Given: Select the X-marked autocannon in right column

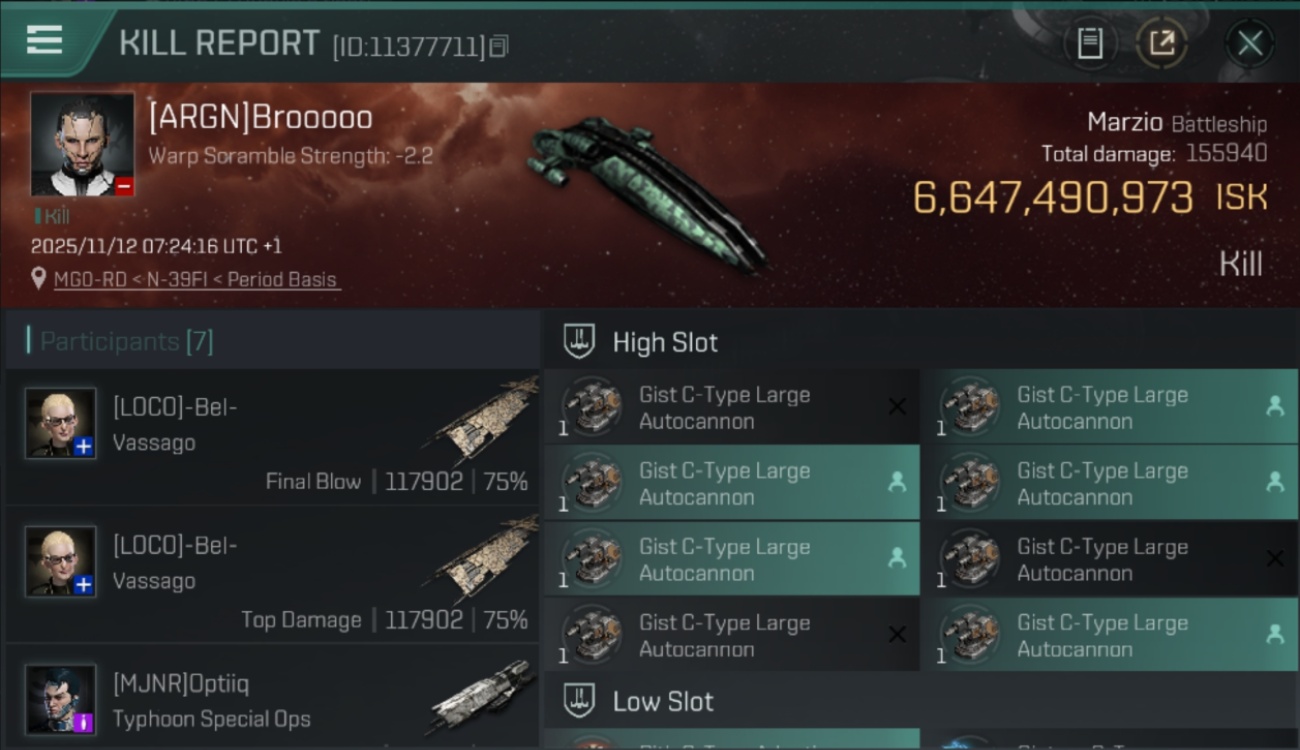Looking at the screenshot, I should point(1108,560).
